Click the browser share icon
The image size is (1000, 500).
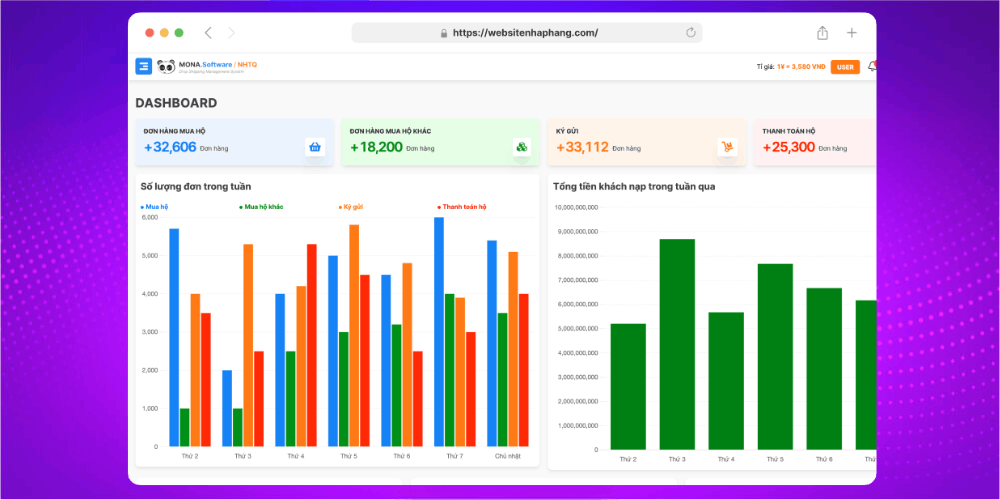[x=822, y=33]
